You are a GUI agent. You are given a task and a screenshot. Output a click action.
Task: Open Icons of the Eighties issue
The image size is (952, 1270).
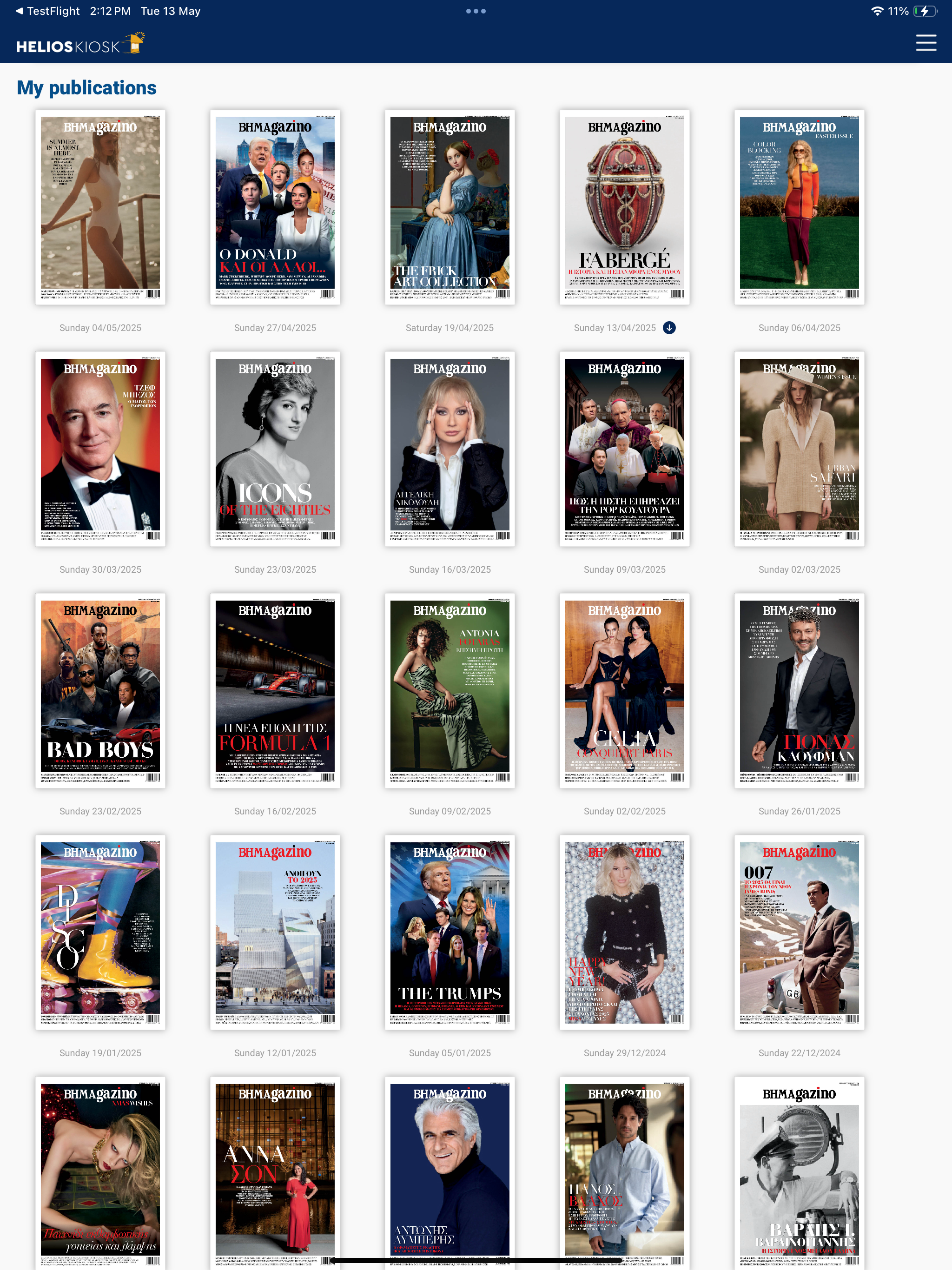point(275,449)
